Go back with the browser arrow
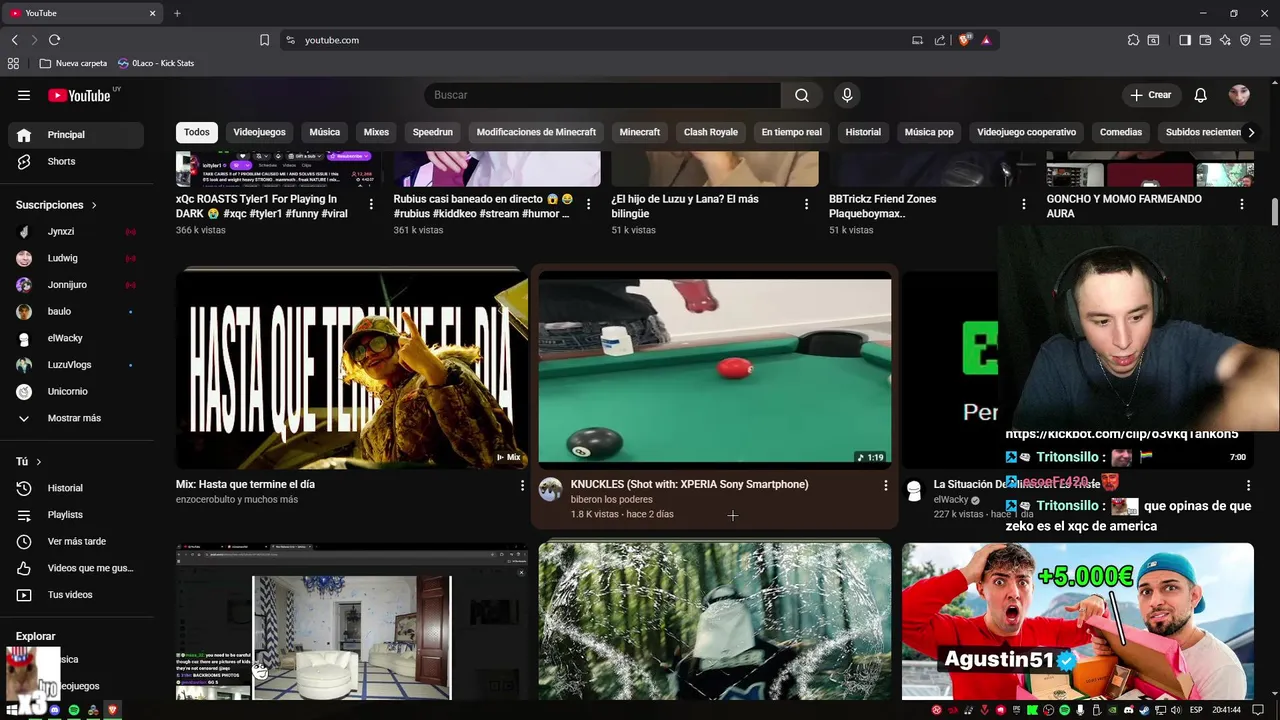 click(15, 40)
